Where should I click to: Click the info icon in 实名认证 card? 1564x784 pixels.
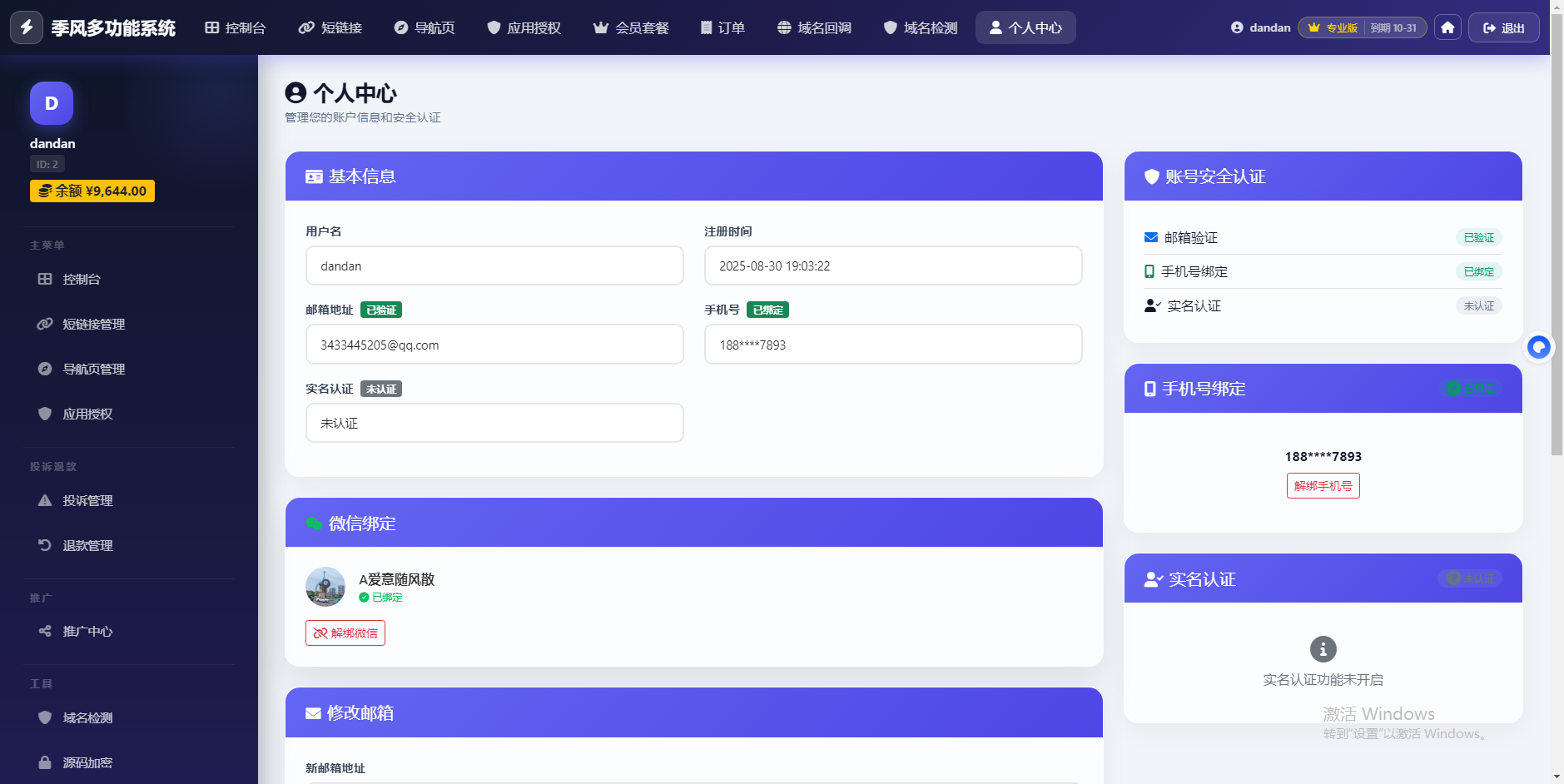click(1323, 649)
